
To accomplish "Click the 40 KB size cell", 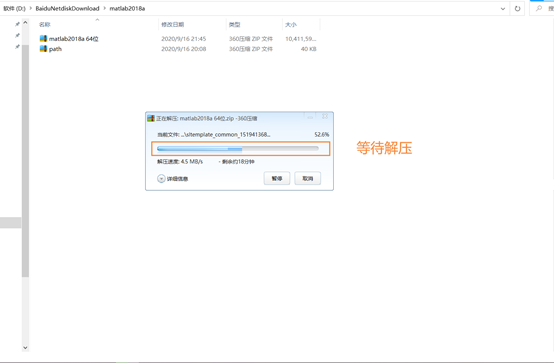I will [x=308, y=49].
